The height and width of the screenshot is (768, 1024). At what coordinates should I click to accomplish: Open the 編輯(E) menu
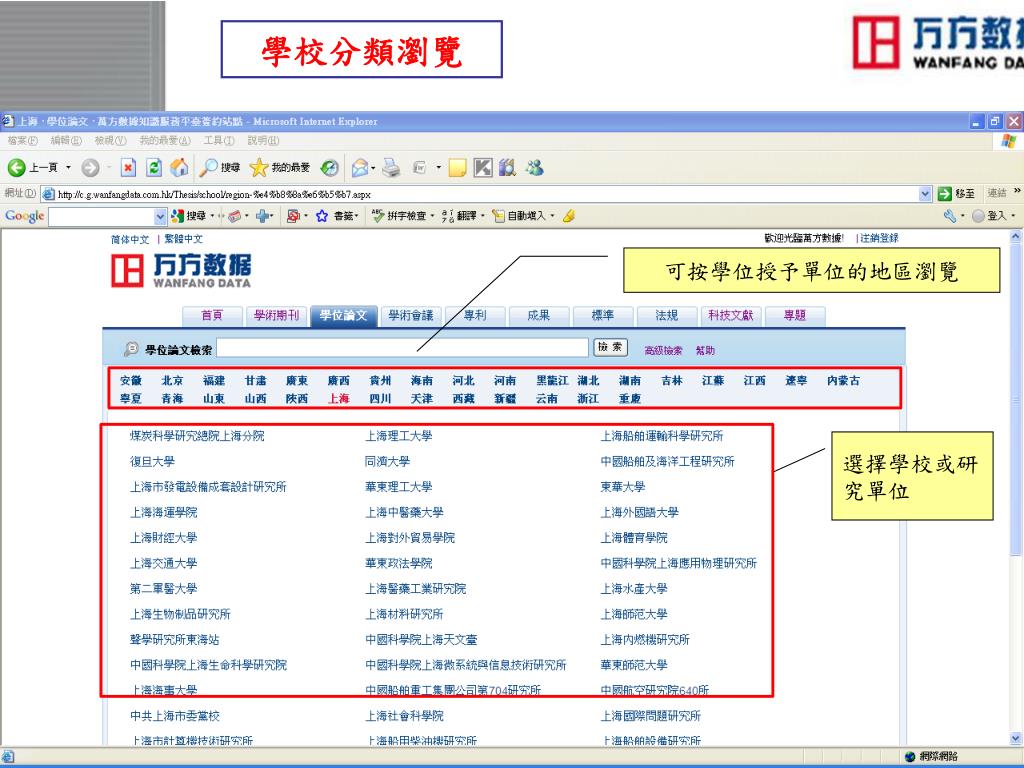pos(66,140)
